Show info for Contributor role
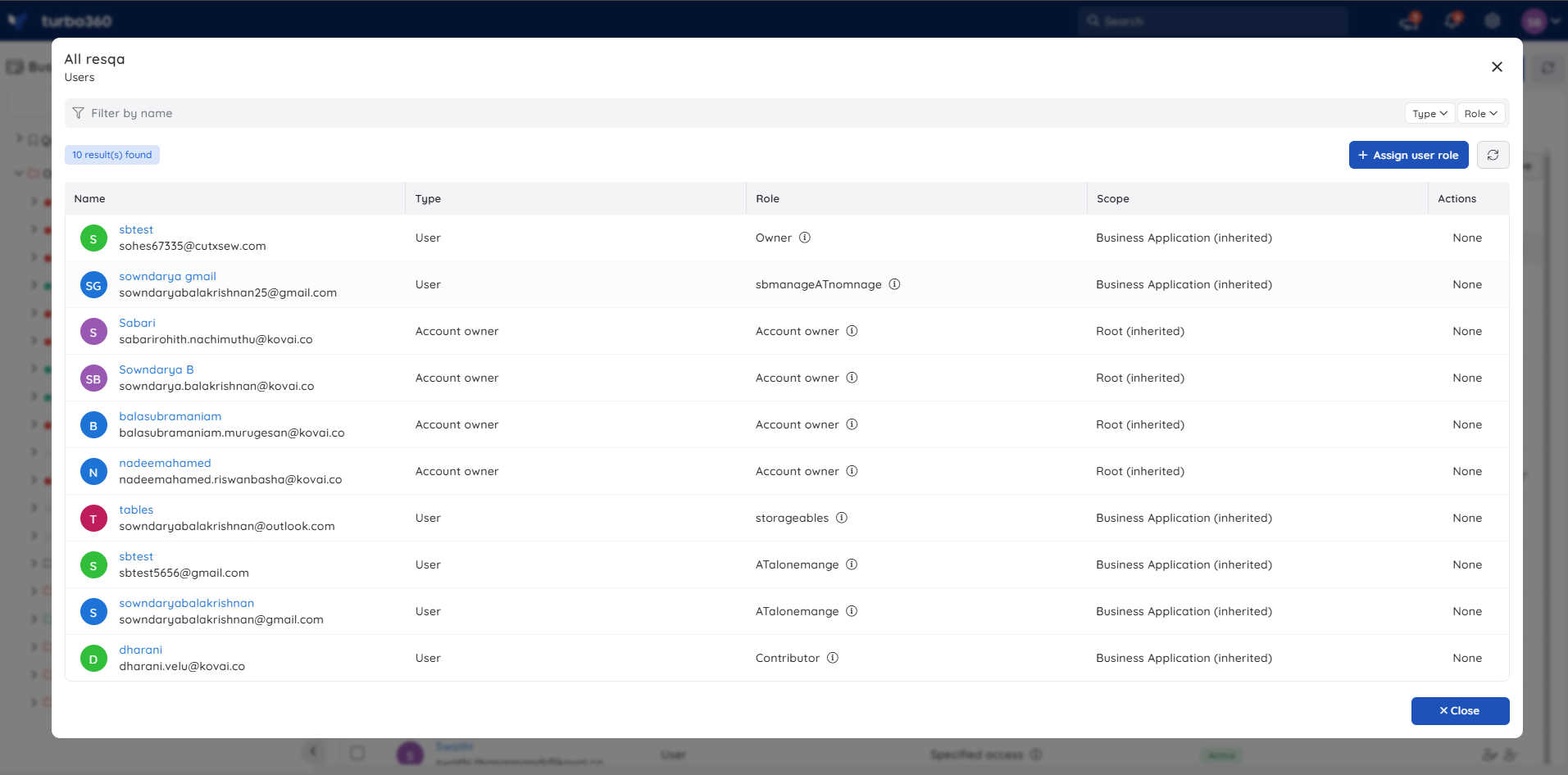Image resolution: width=1568 pixels, height=775 pixels. [833, 658]
